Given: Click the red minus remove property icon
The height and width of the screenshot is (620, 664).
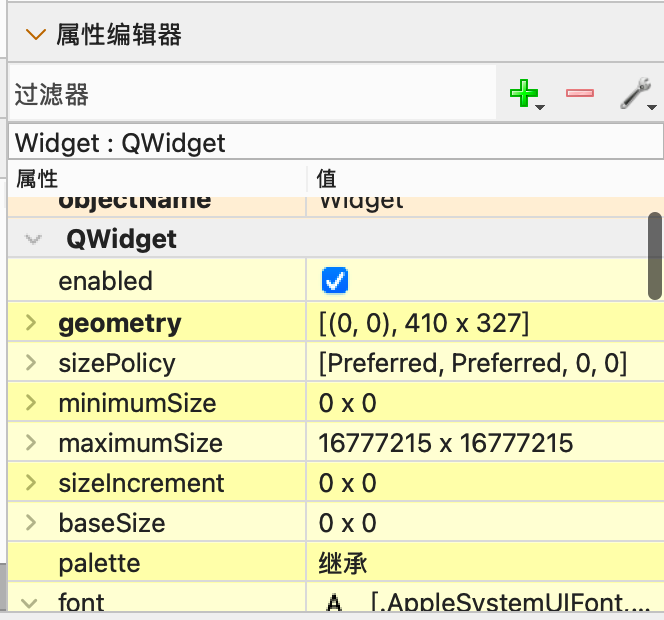Looking at the screenshot, I should click(580, 93).
